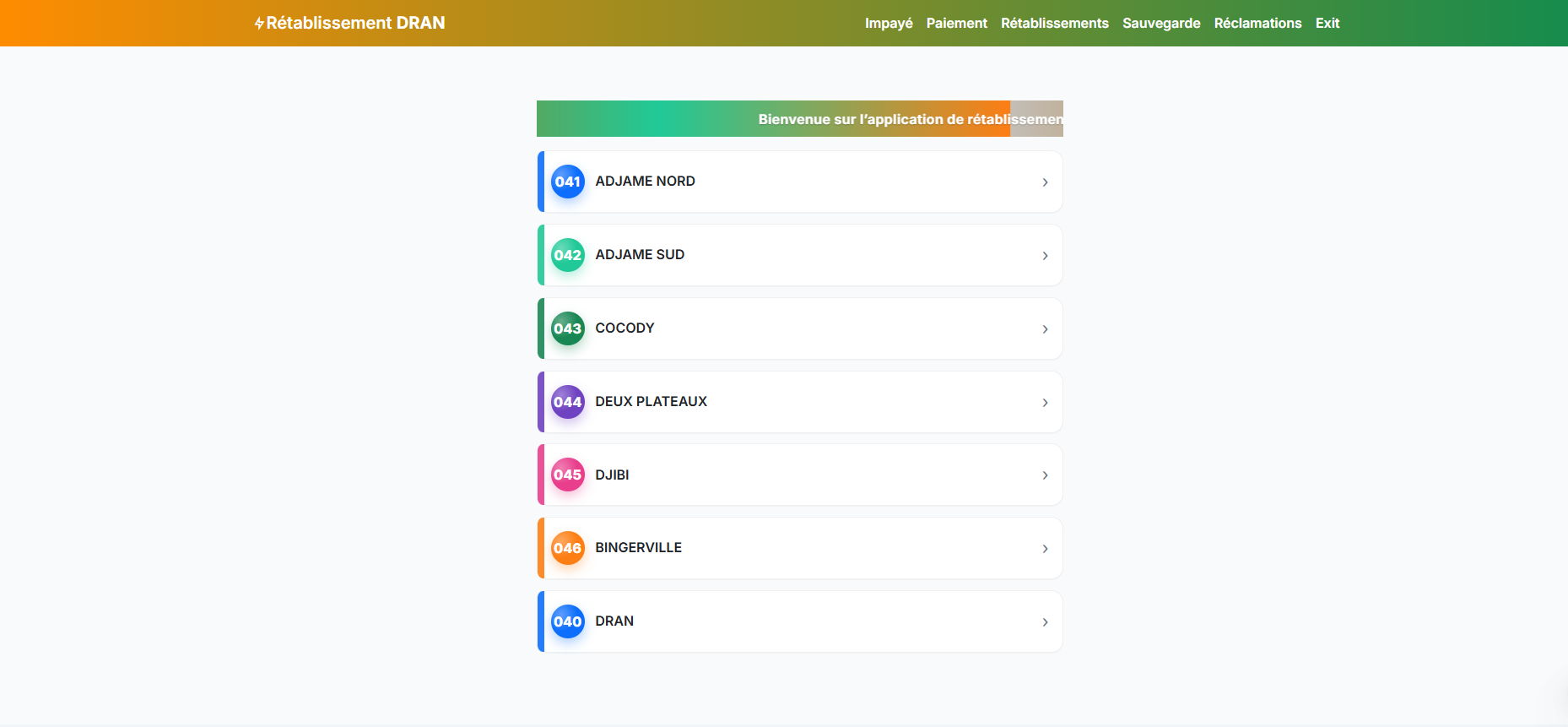Open the DJIBI chevron arrow
Viewport: 1568px width, 727px height.
1045,475
